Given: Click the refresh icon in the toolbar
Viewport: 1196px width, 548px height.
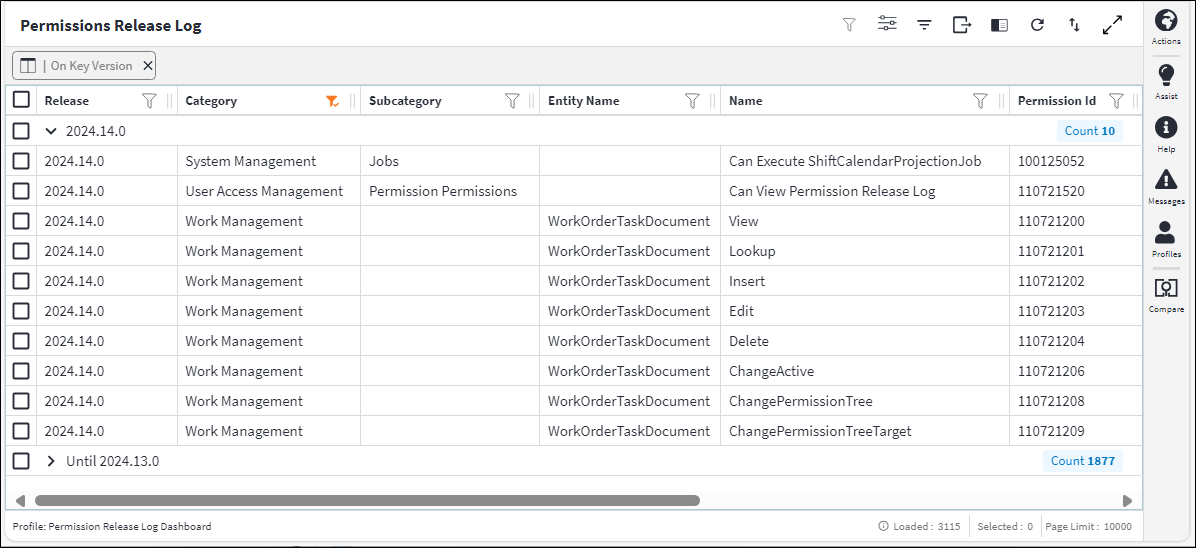Looking at the screenshot, I should pyautogui.click(x=1037, y=25).
